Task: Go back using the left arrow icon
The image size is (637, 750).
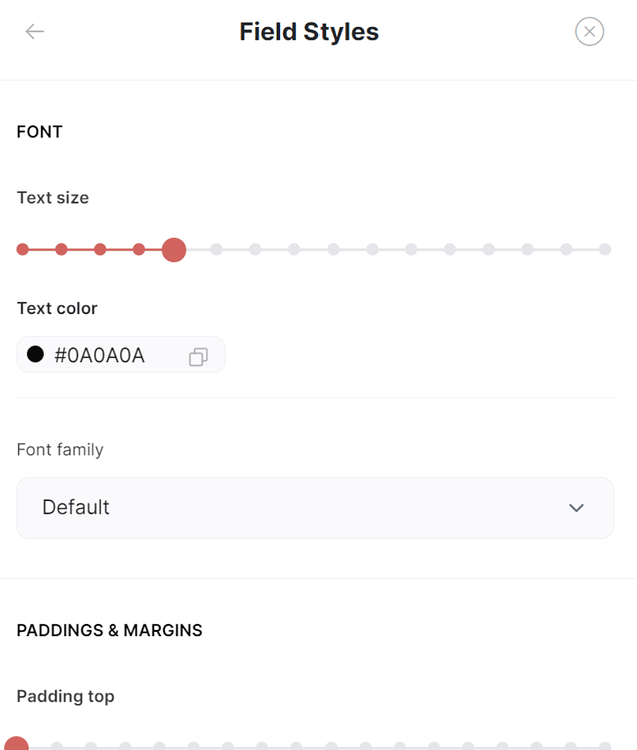Action: point(34,32)
